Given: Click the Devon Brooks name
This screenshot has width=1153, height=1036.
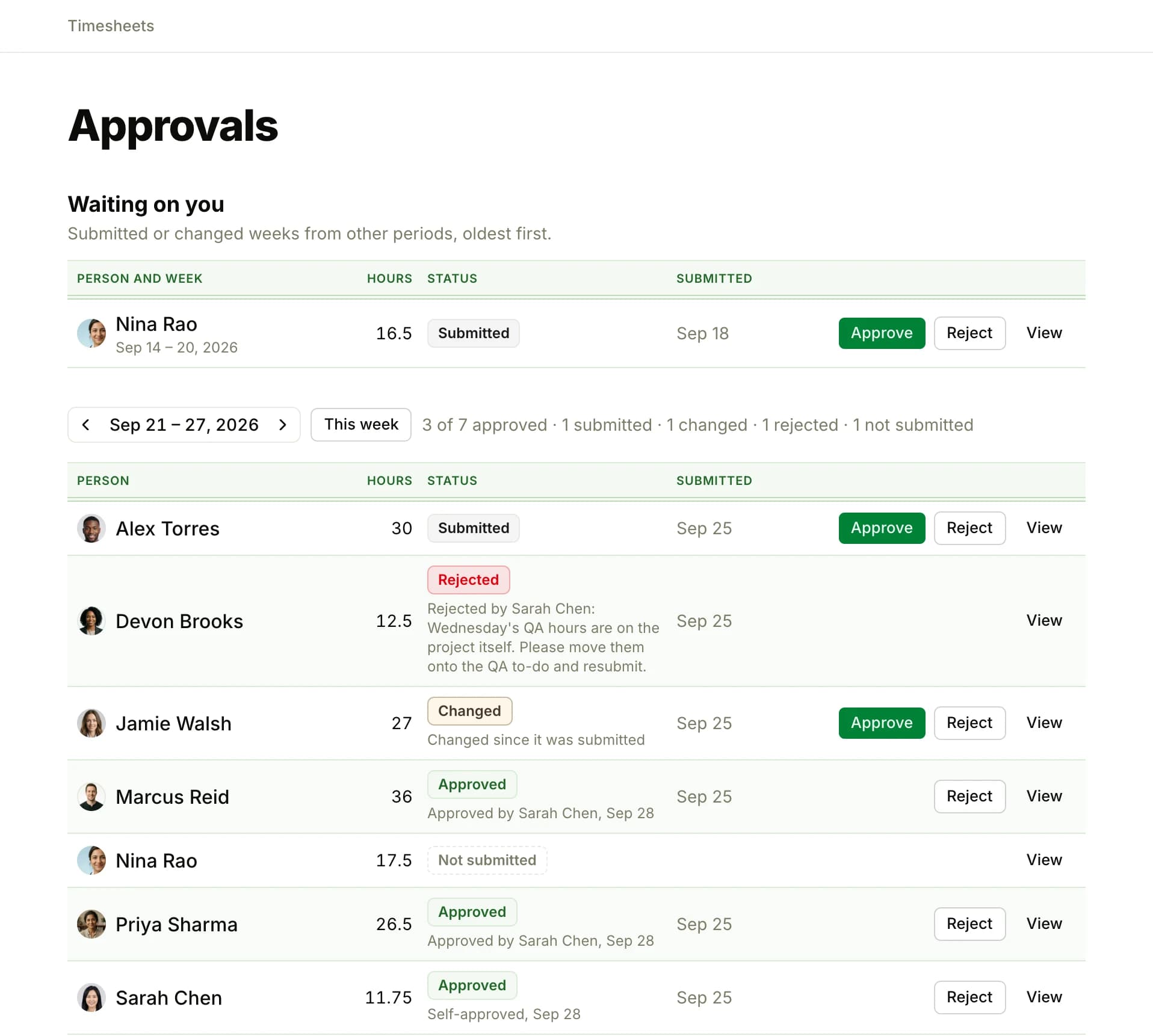Looking at the screenshot, I should tap(179, 621).
